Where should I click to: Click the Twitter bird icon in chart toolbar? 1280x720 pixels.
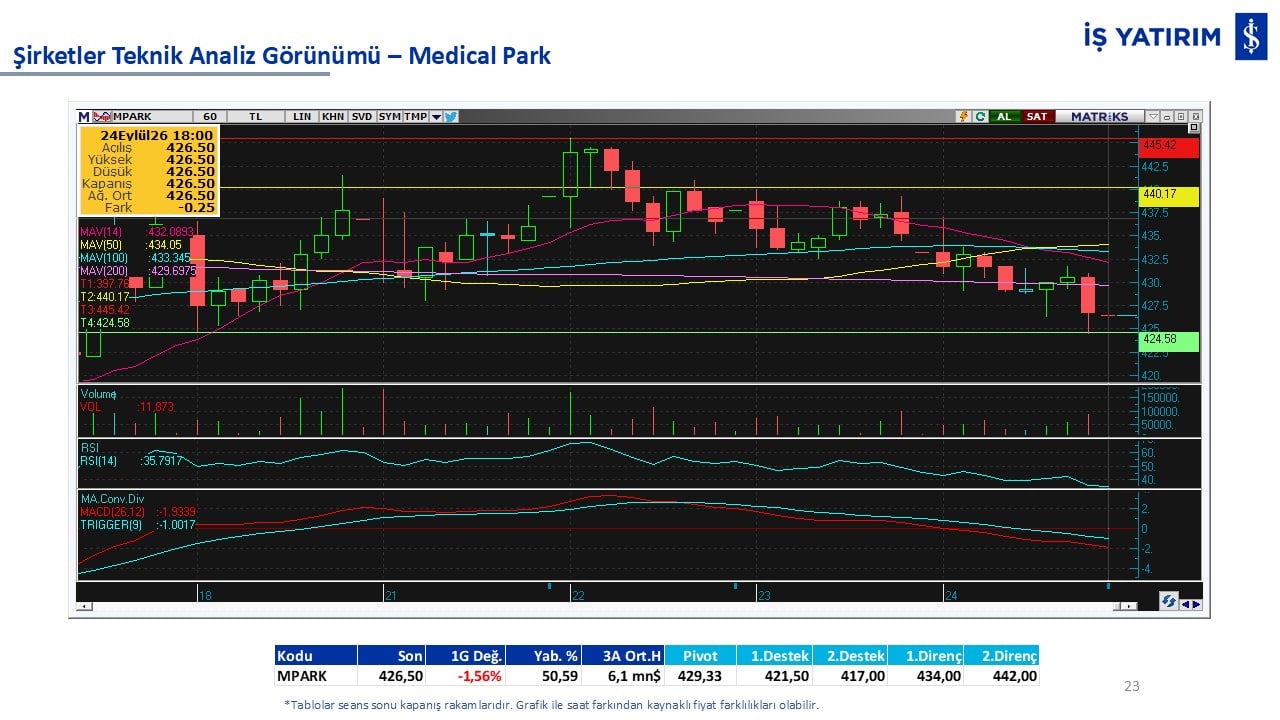click(451, 116)
